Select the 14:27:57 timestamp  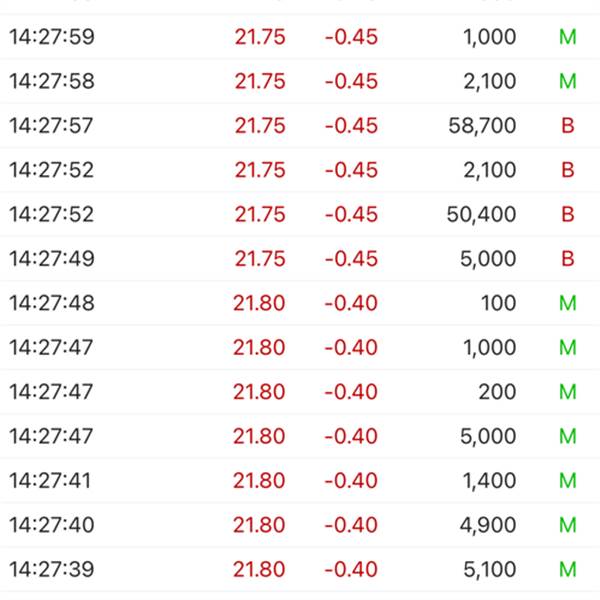51,126
